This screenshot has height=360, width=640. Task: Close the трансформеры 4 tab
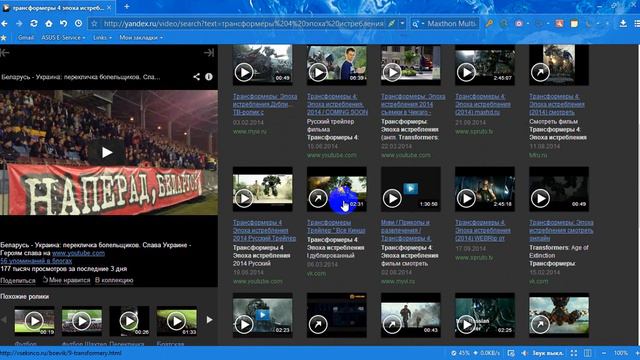pyautogui.click(x=109, y=7)
